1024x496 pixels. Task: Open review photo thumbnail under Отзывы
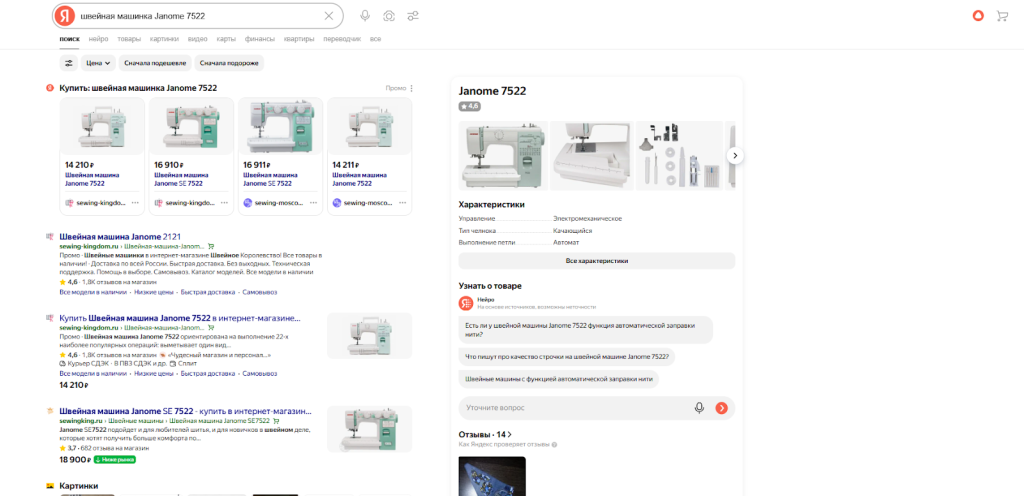pos(492,476)
